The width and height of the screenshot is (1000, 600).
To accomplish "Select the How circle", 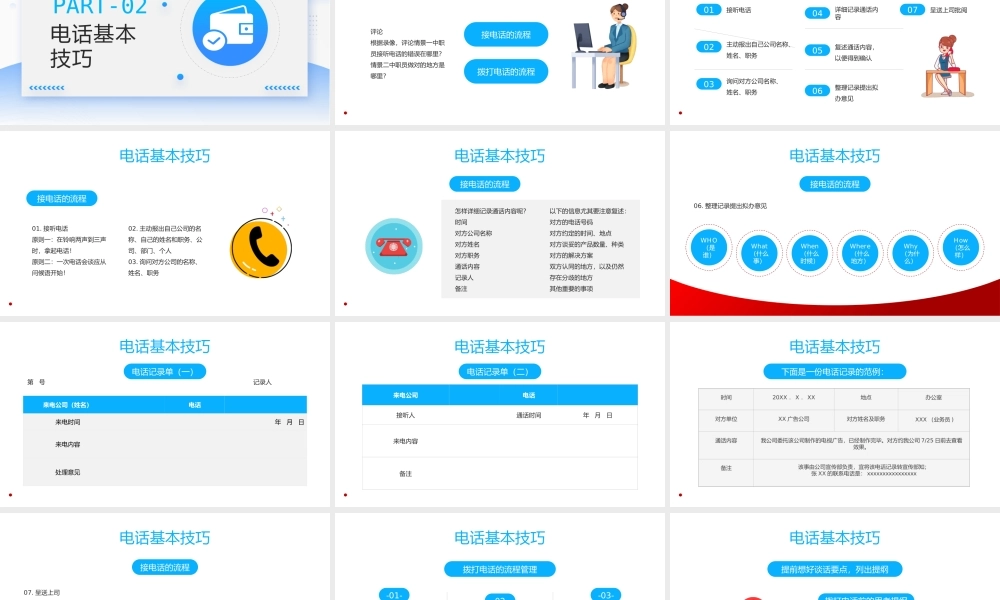I will pyautogui.click(x=960, y=247).
